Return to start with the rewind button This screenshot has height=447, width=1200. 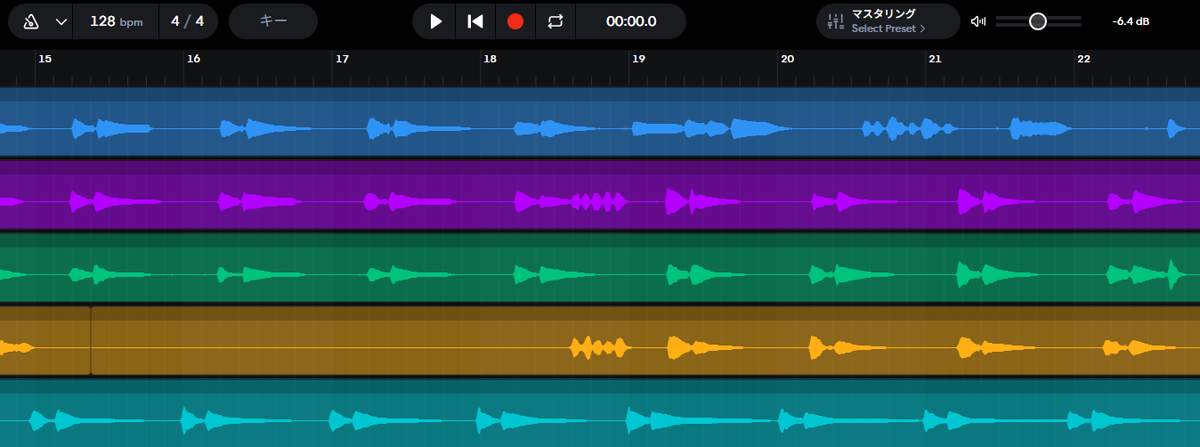tap(476, 21)
